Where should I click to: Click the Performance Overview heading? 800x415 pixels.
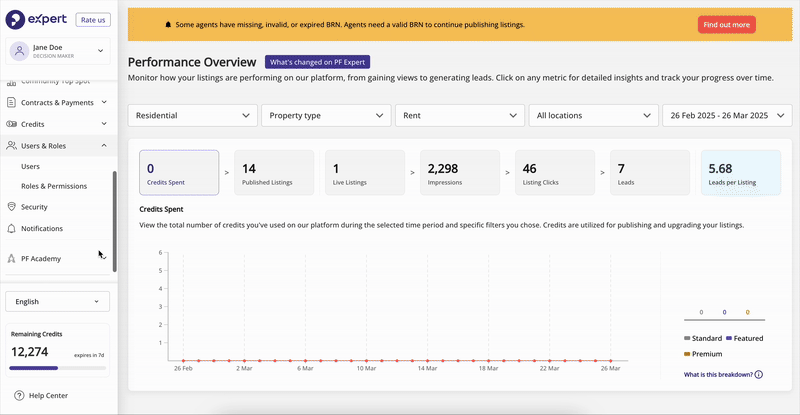192,62
